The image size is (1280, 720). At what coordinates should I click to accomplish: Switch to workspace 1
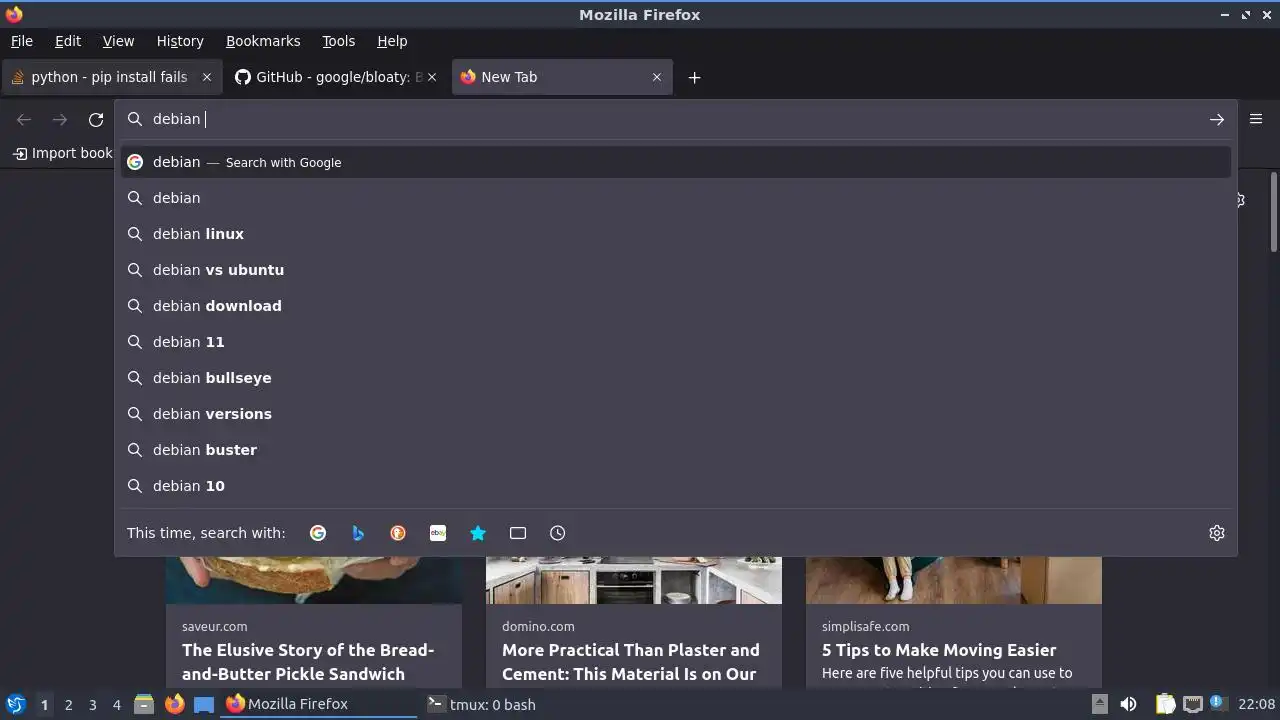(x=44, y=704)
